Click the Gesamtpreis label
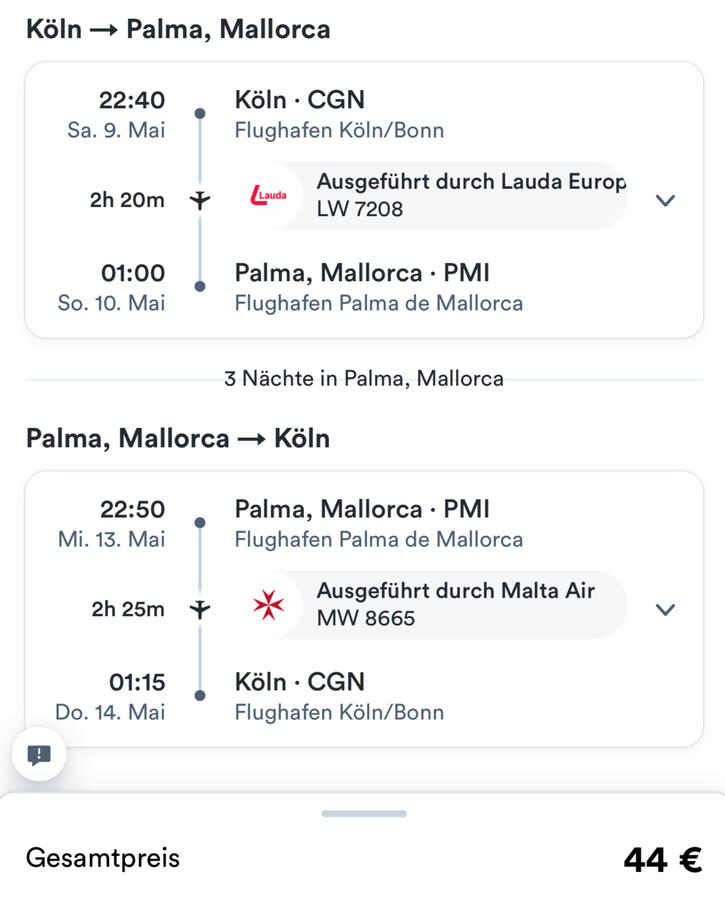The height and width of the screenshot is (900, 725). click(x=103, y=857)
